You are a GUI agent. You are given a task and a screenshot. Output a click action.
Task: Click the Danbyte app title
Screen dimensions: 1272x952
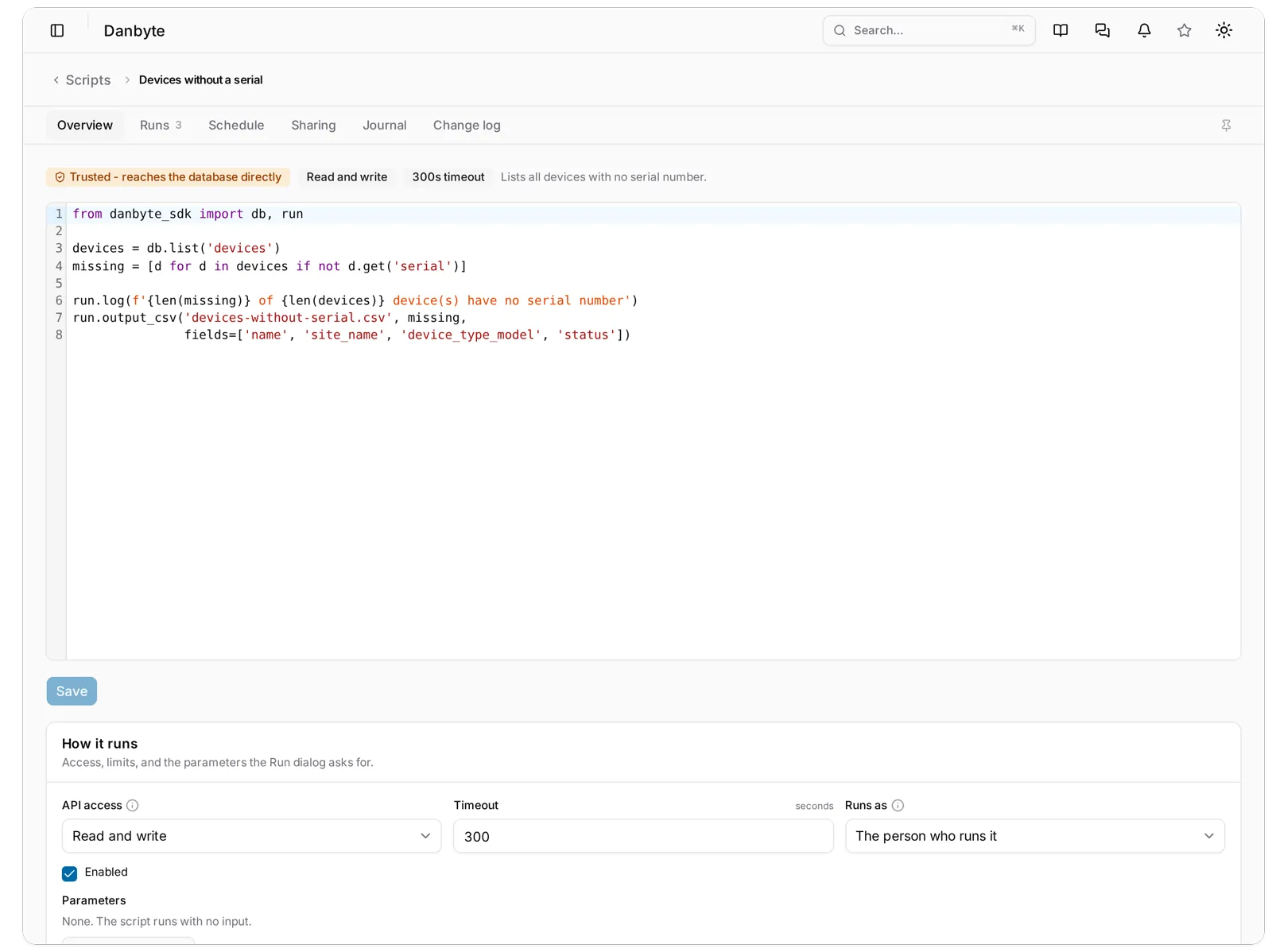pos(134,30)
